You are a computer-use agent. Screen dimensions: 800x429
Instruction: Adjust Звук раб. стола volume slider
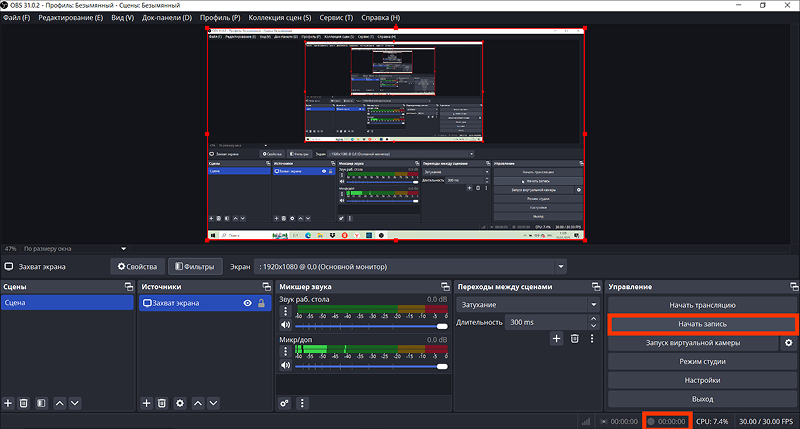pos(371,326)
